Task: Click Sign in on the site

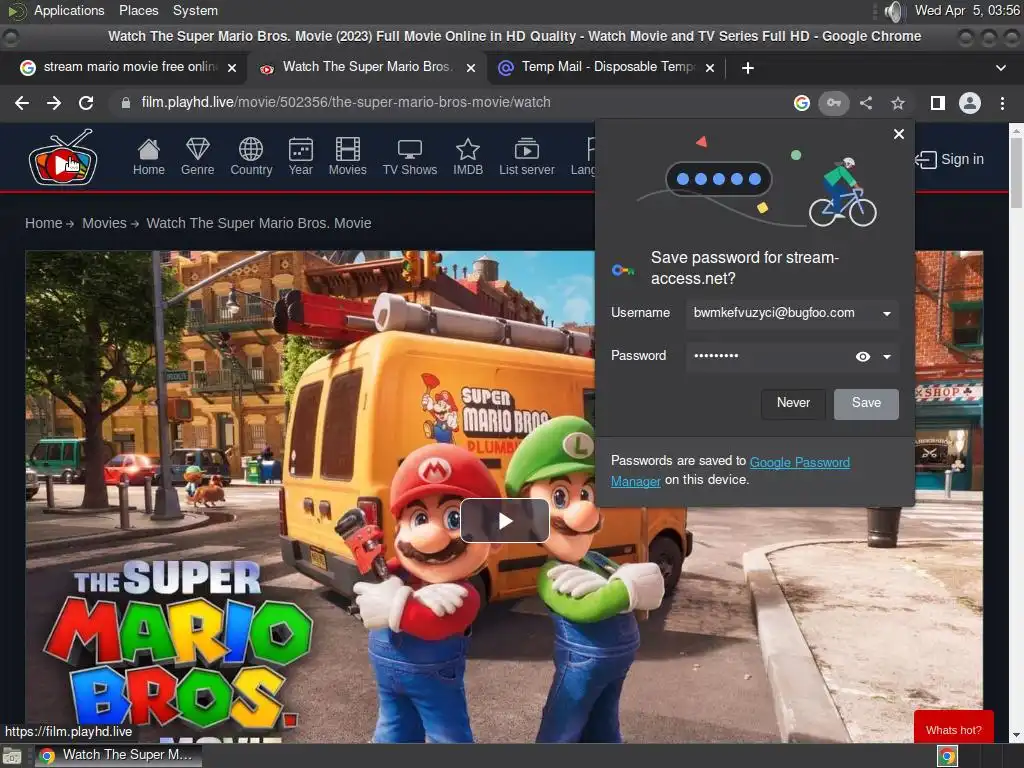Action: coord(950,159)
